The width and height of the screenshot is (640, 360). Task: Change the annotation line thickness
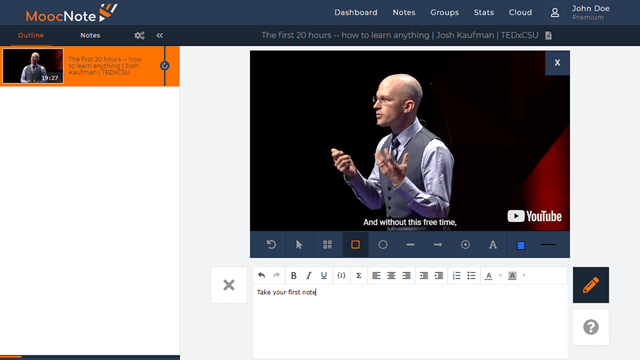point(548,244)
